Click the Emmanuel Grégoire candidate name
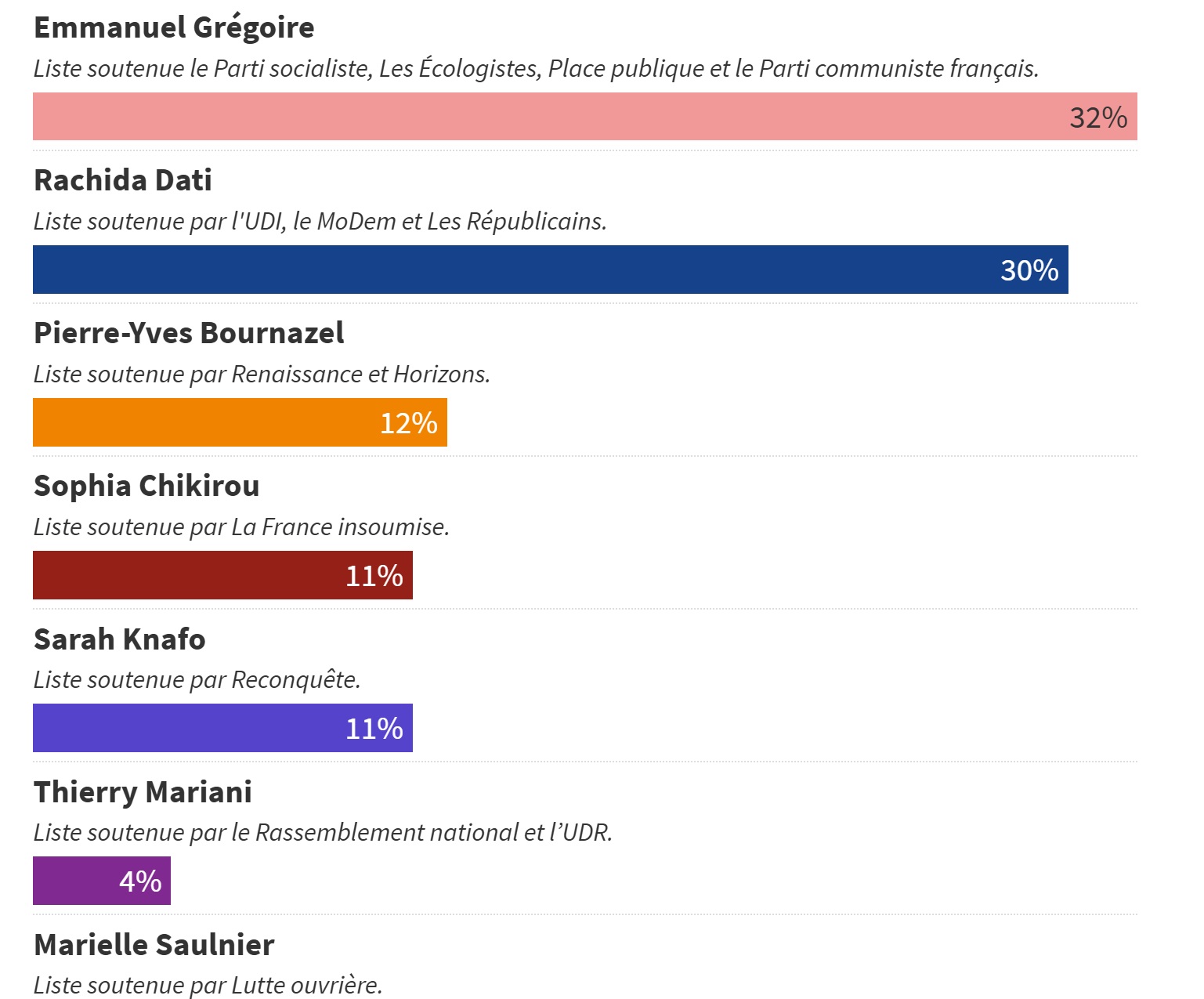Image resolution: width=1204 pixels, height=999 pixels. pos(174,27)
